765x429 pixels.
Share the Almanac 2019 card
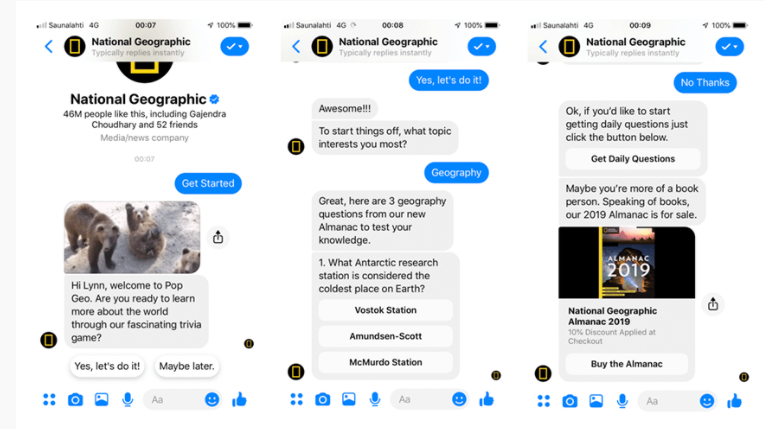[x=713, y=304]
